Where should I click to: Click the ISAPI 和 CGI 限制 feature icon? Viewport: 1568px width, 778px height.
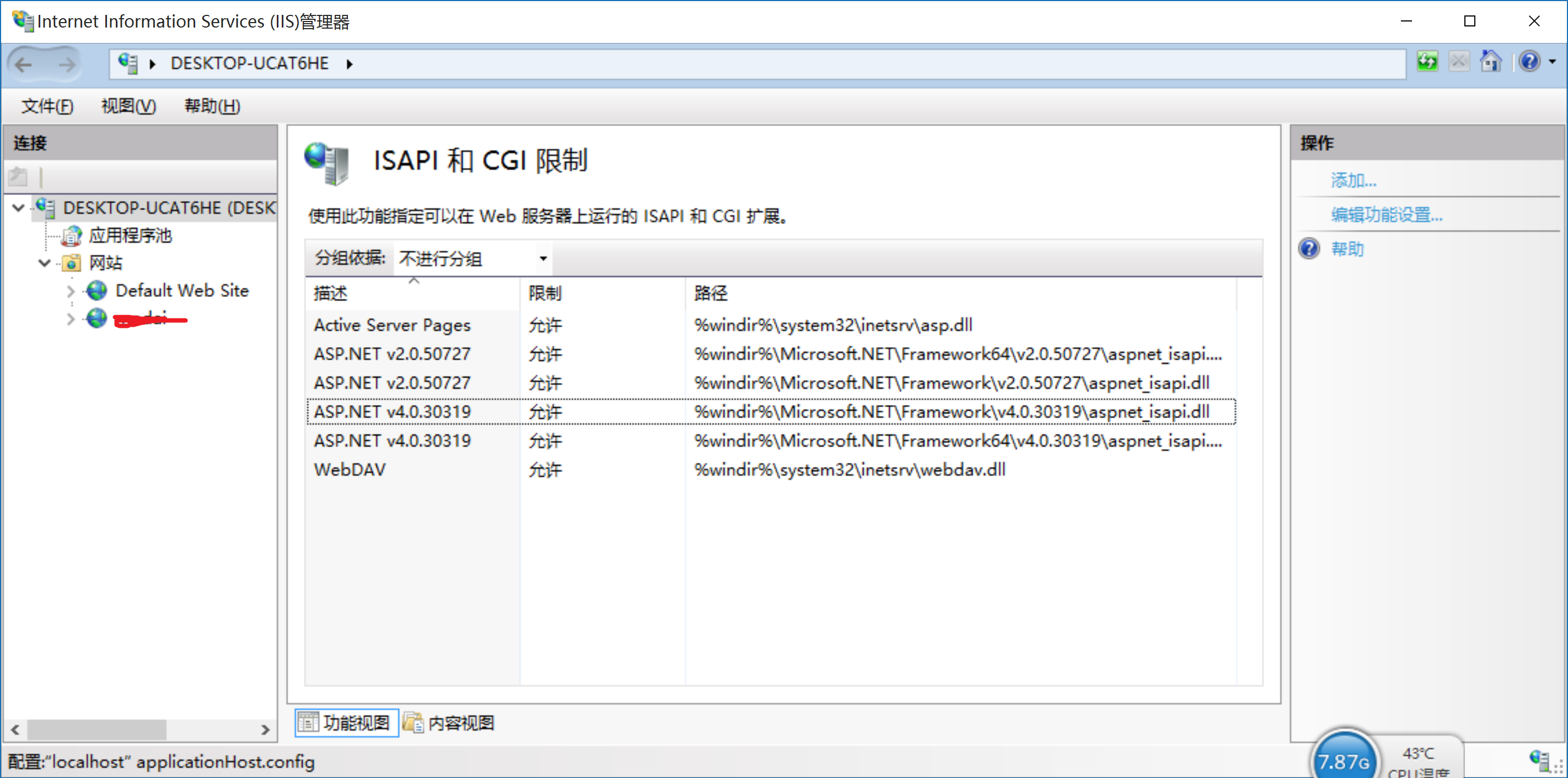(327, 163)
